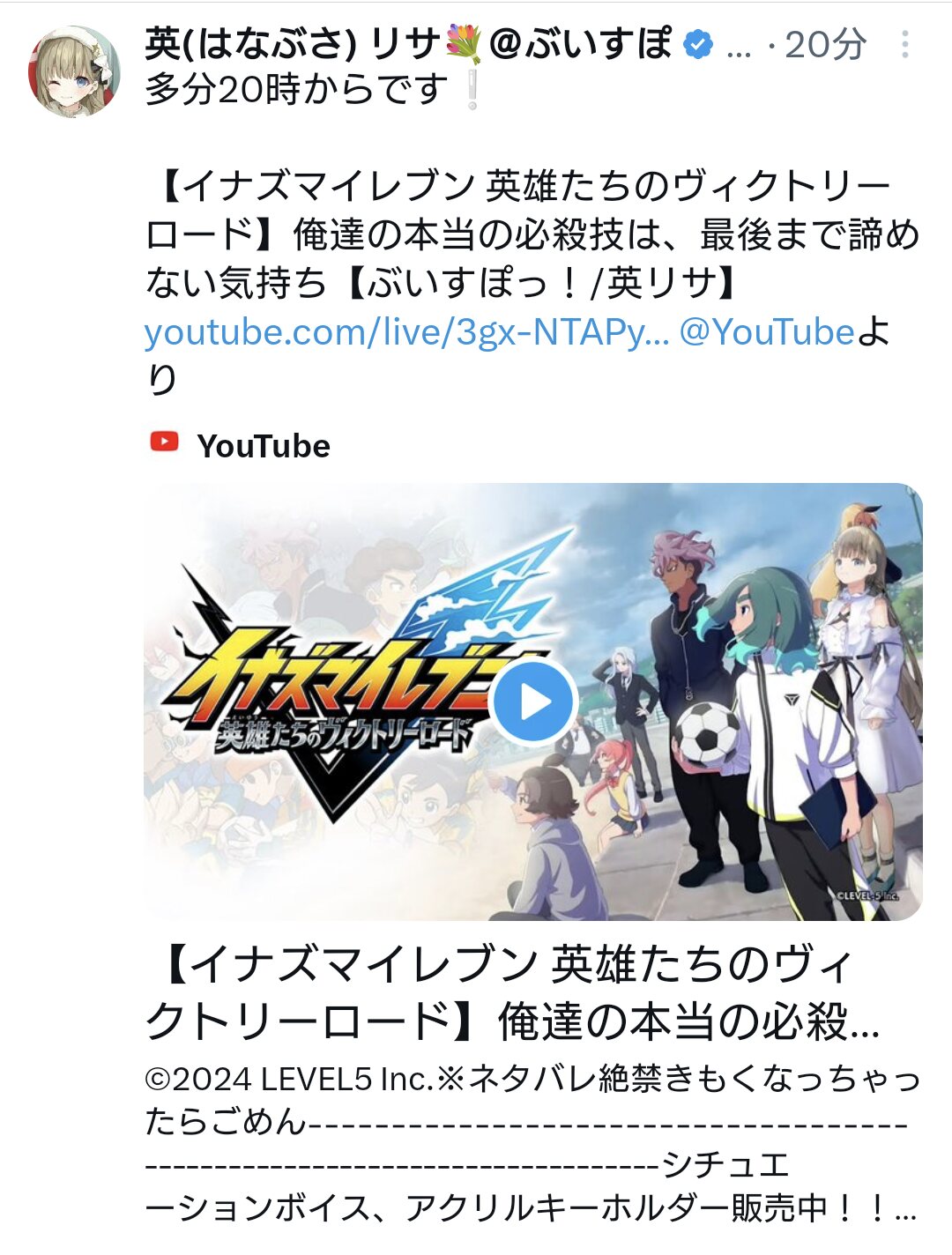Tap the blue verified badge
This screenshot has width=952, height=1255.
point(698,43)
